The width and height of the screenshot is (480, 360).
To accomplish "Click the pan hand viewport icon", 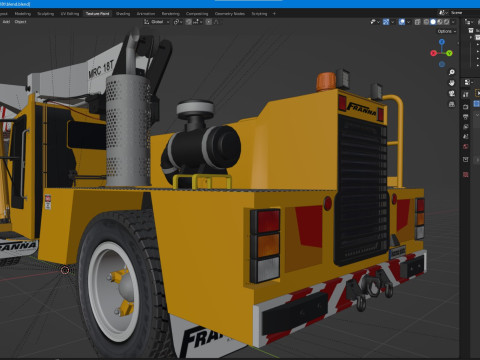I will [452, 83].
